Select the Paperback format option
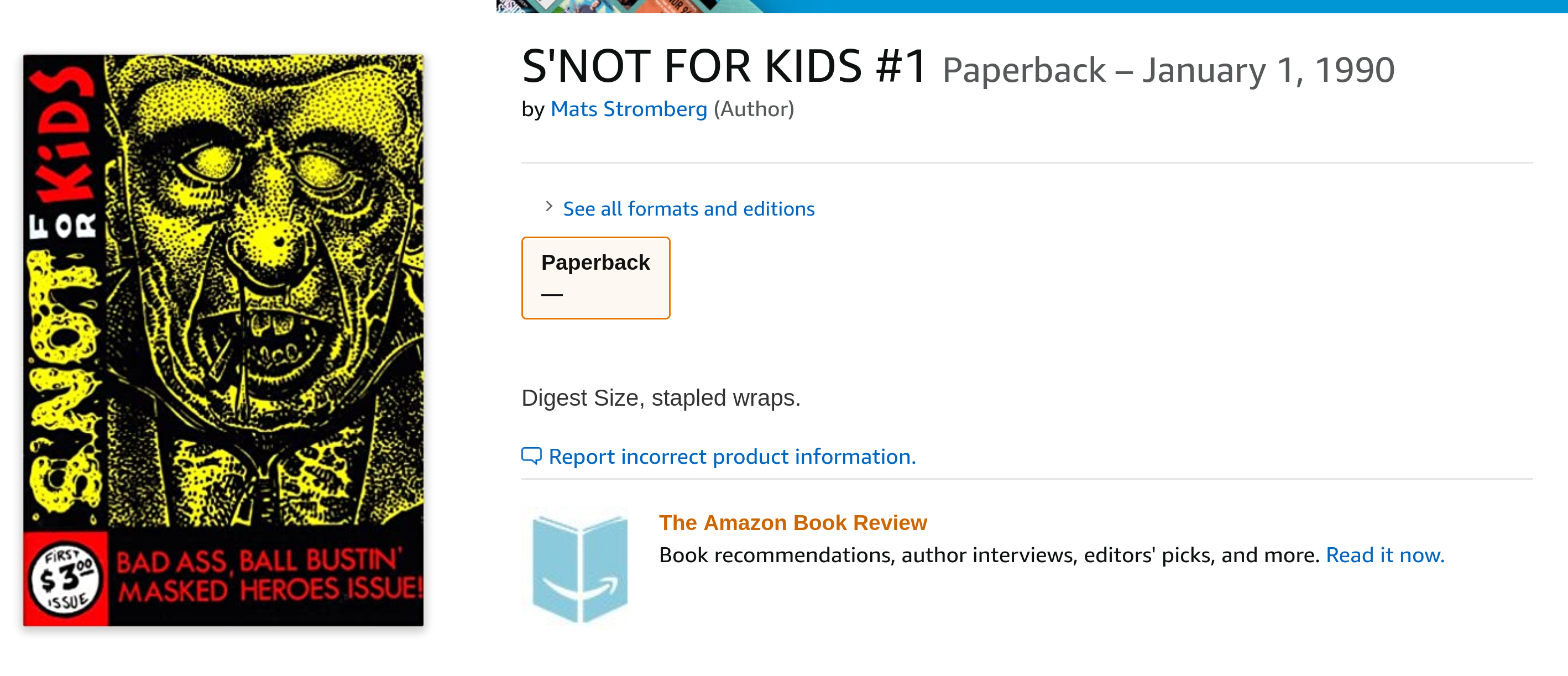The height and width of the screenshot is (676, 1568). click(x=595, y=278)
